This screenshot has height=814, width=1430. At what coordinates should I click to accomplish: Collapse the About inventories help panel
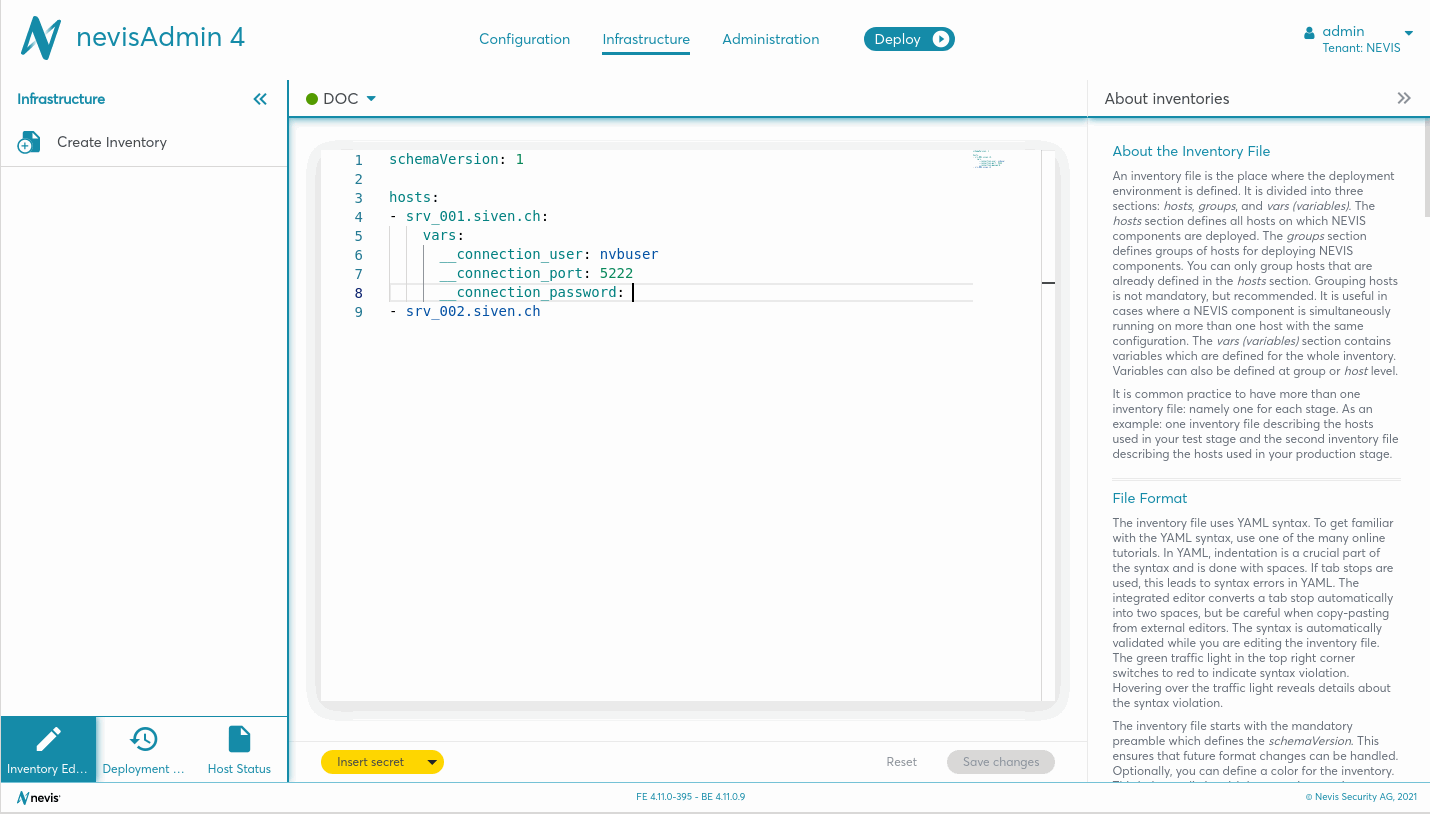coord(1404,98)
